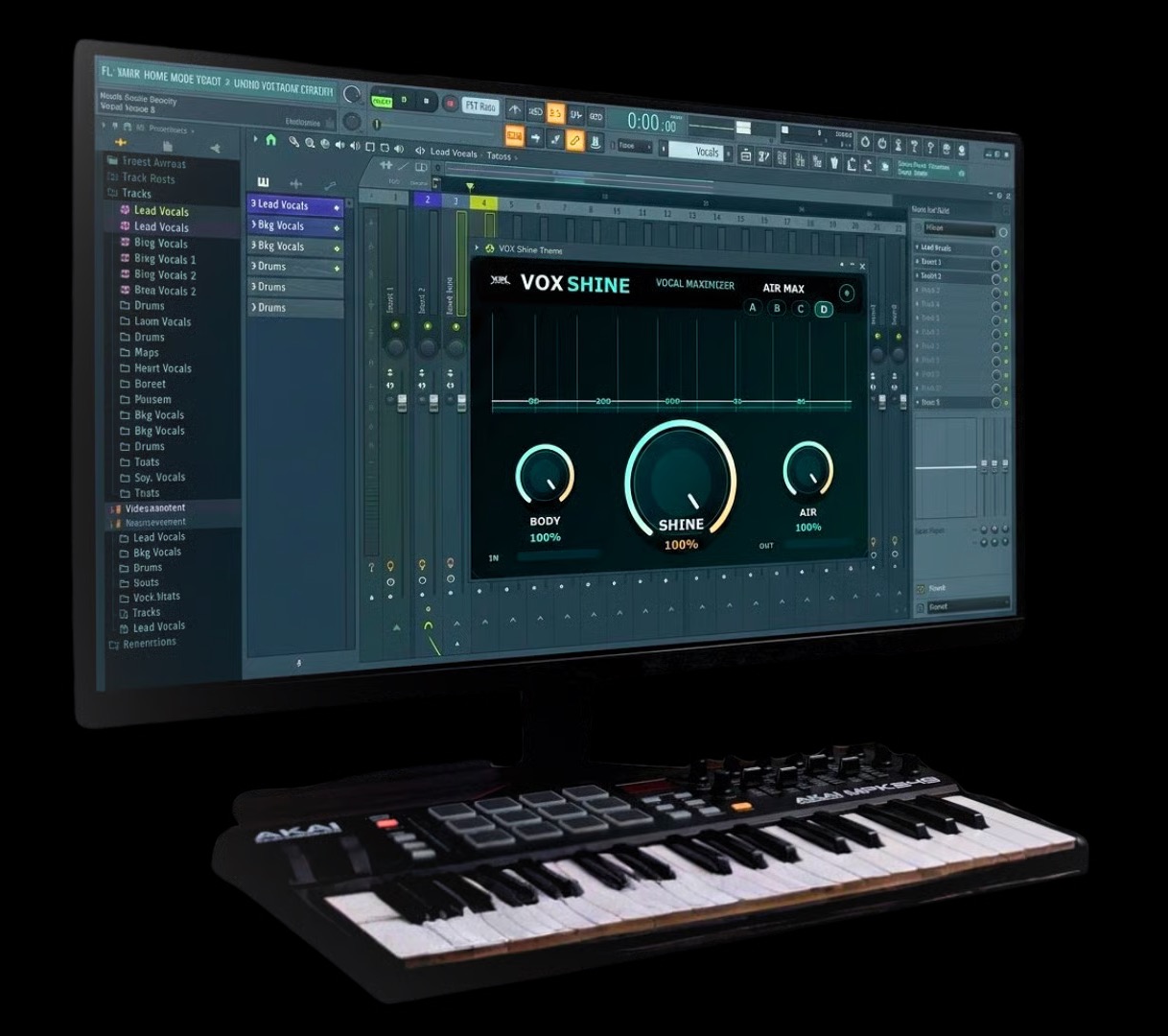Image resolution: width=1168 pixels, height=1036 pixels.
Task: Select Laom Vocals in the browser
Action: (162, 321)
